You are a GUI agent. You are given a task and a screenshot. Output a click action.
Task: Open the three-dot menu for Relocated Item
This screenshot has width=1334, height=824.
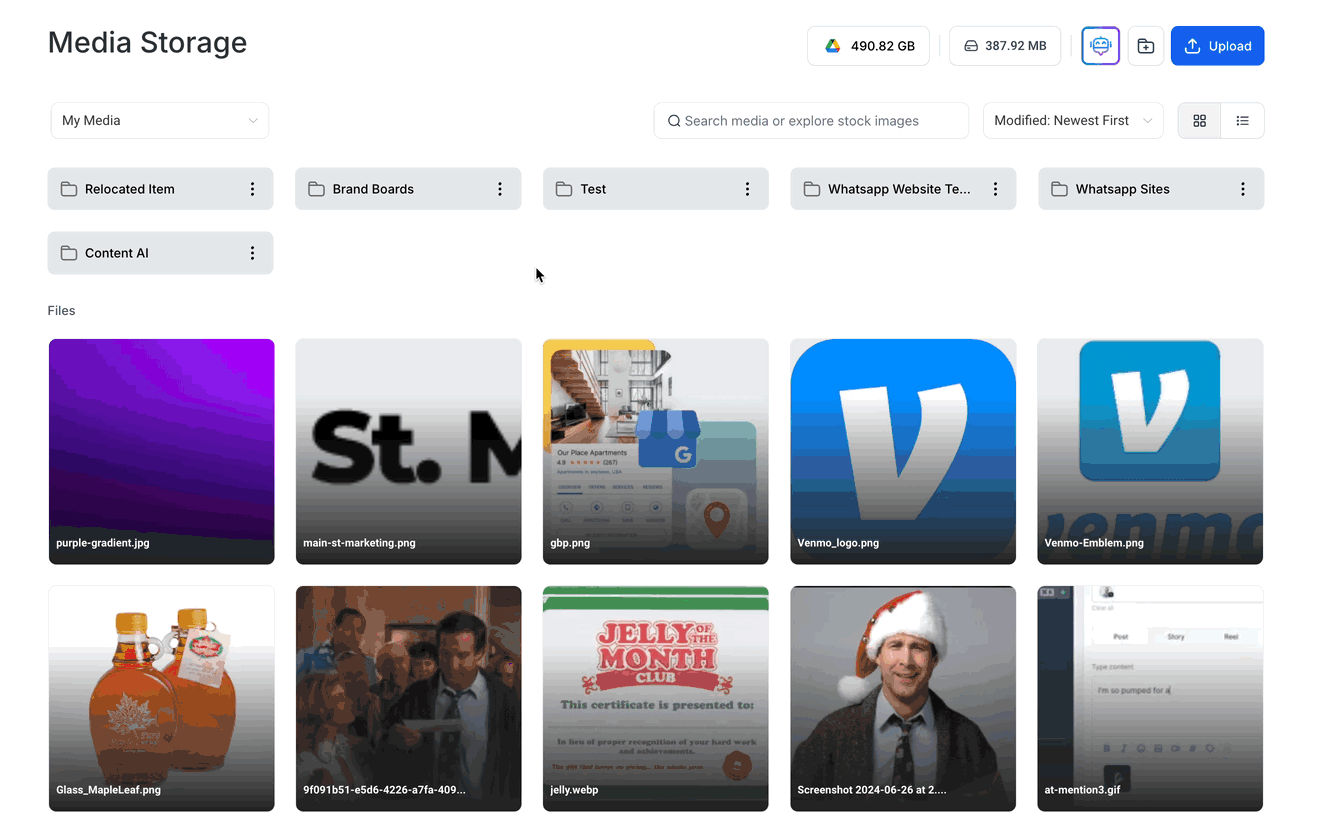(x=252, y=189)
